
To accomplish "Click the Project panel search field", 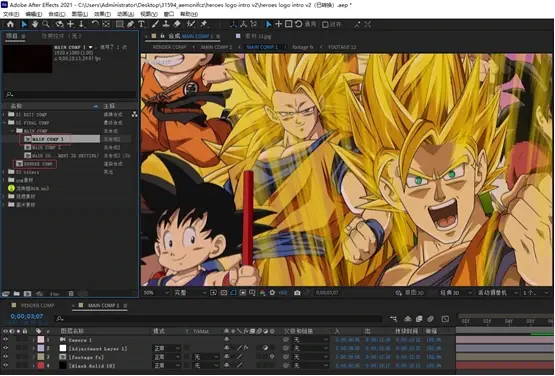I will tap(70, 95).
